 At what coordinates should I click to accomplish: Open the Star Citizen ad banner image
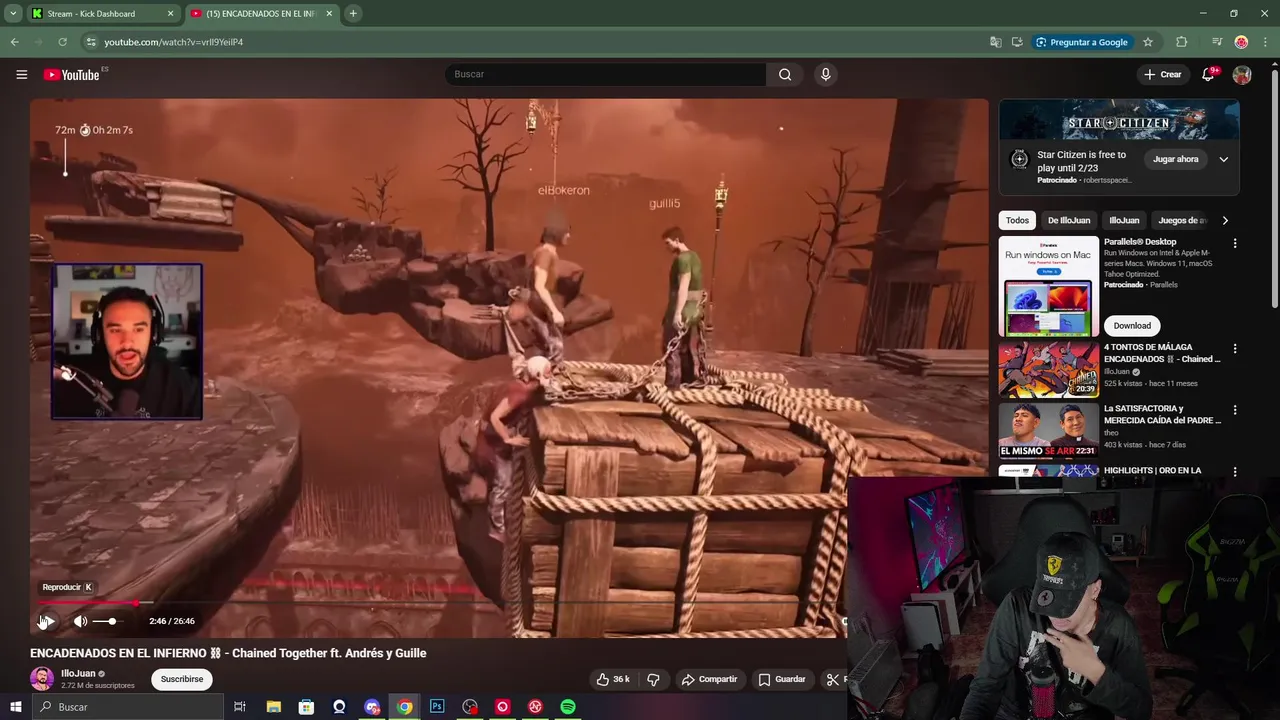tap(1119, 121)
